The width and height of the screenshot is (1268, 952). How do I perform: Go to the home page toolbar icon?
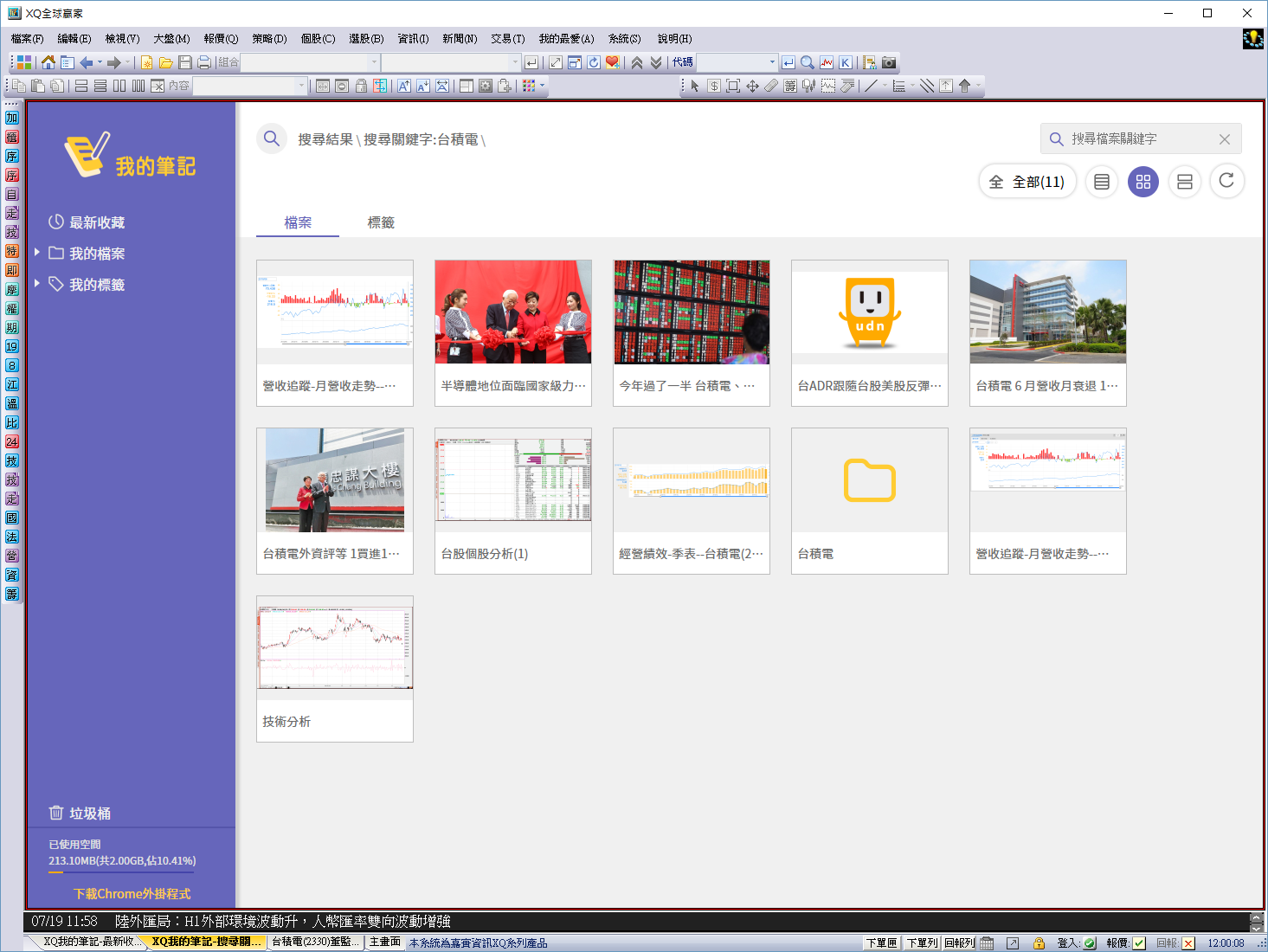click(48, 62)
